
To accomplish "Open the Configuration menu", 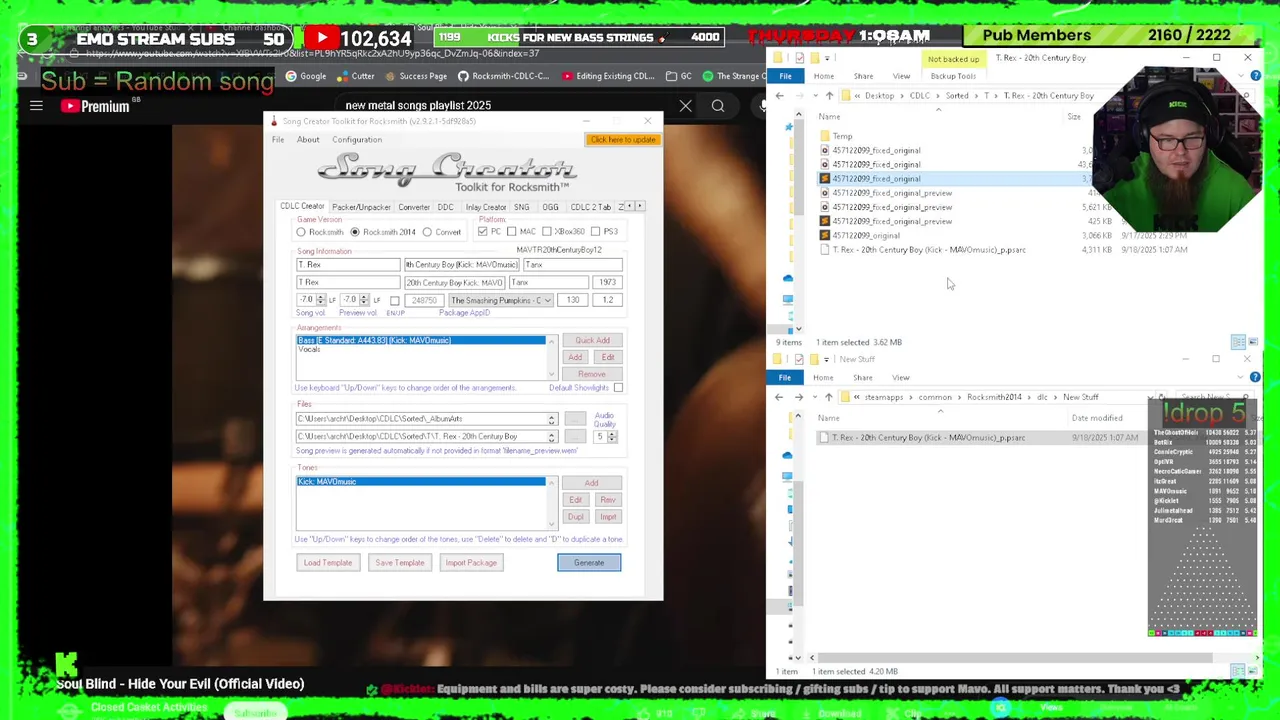I will pos(357,140).
